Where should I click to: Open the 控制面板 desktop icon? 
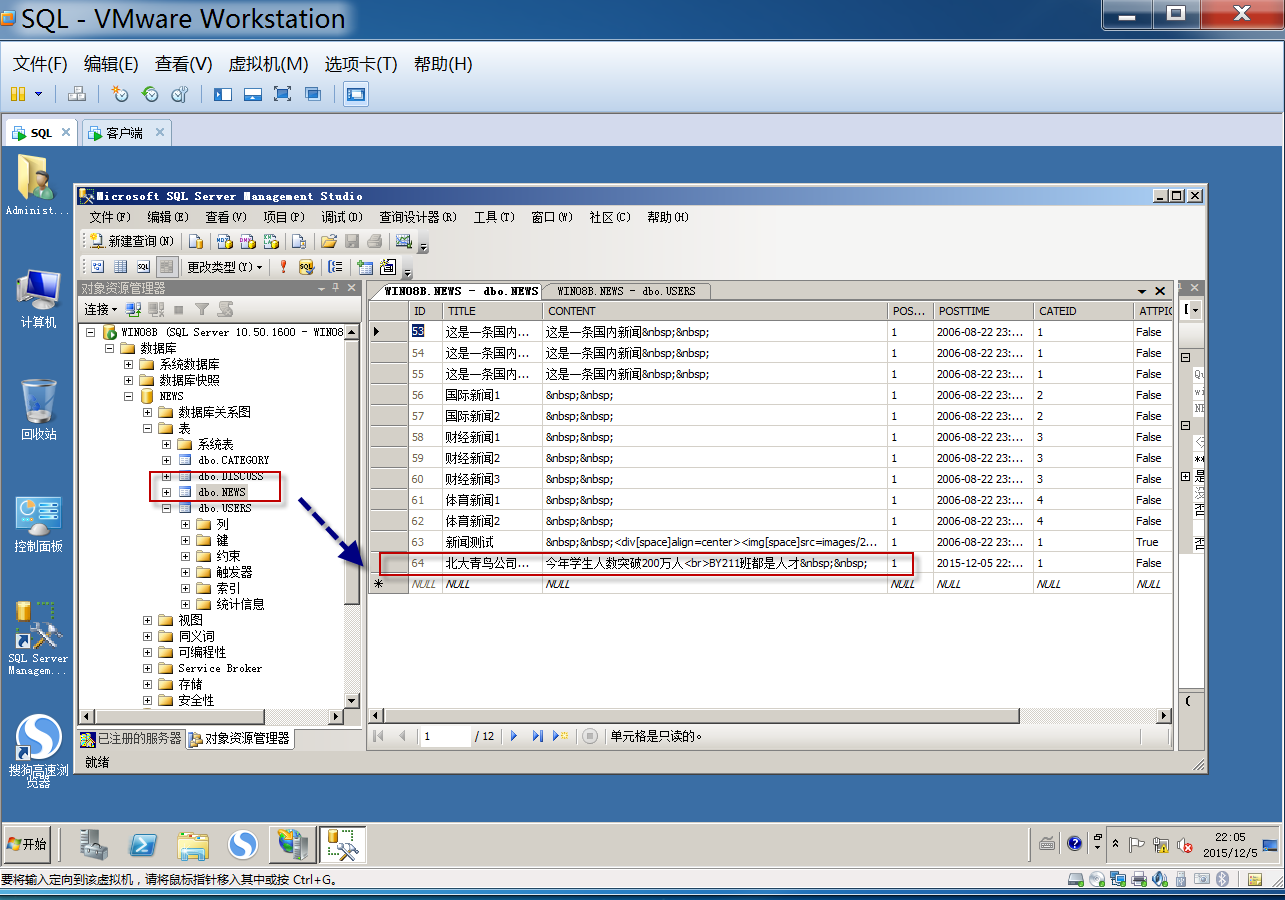38,525
